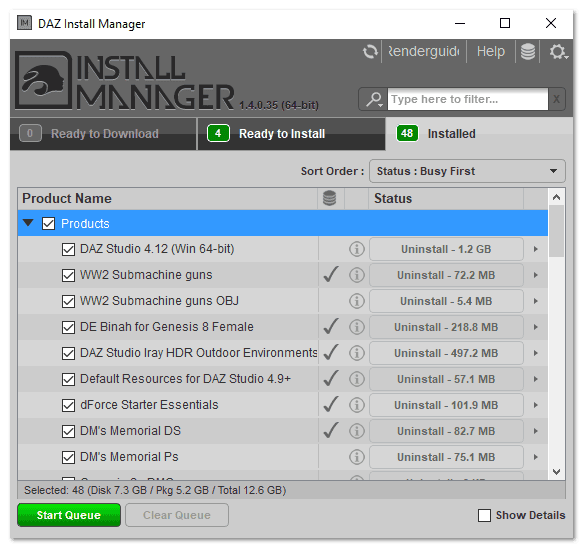
Task: Click the refresh/sync account icon
Action: click(x=370, y=52)
